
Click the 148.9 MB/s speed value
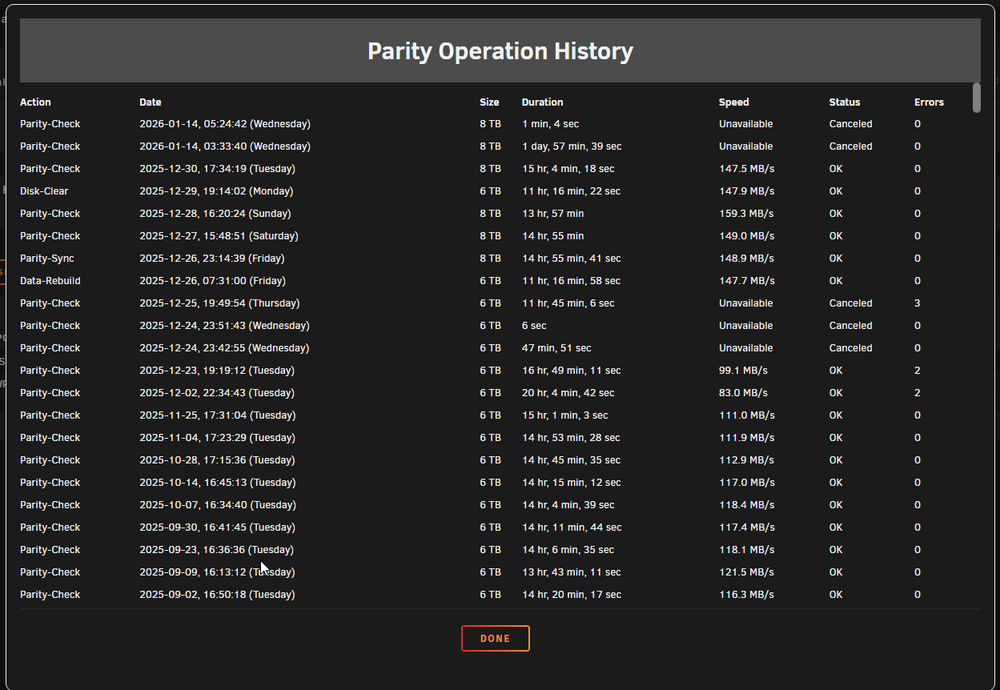pos(746,258)
